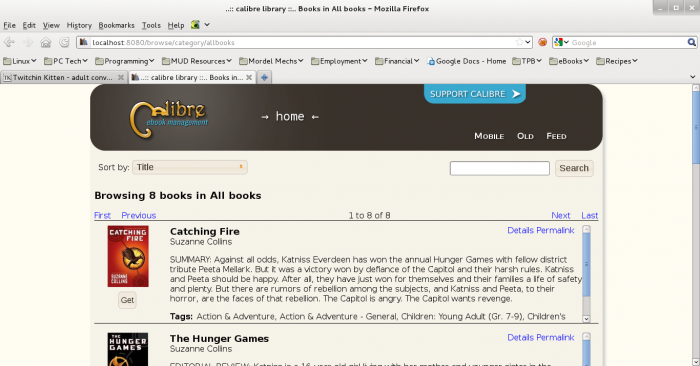
Task: Click the Next page link
Action: [561, 215]
